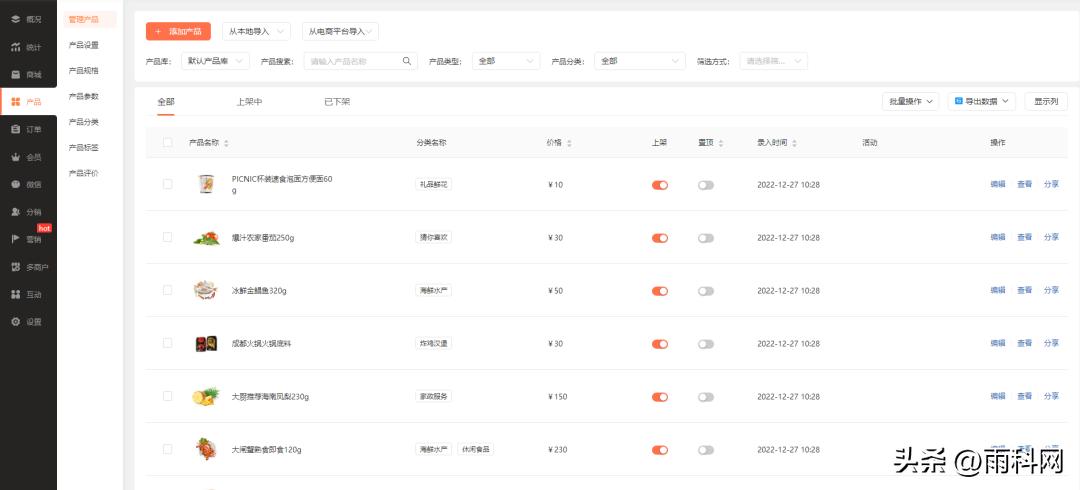Click the magnifier search icon in product search

(407, 61)
